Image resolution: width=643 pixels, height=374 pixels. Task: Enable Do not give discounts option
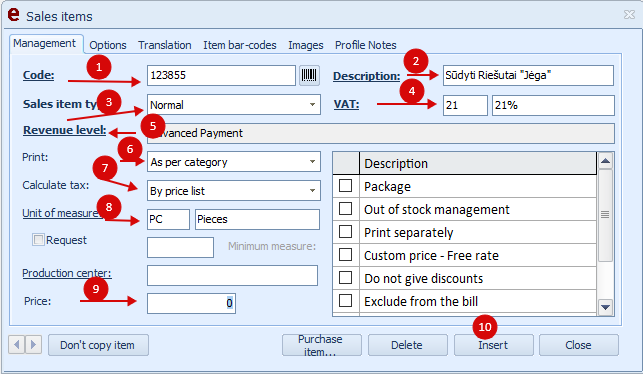tap(345, 278)
